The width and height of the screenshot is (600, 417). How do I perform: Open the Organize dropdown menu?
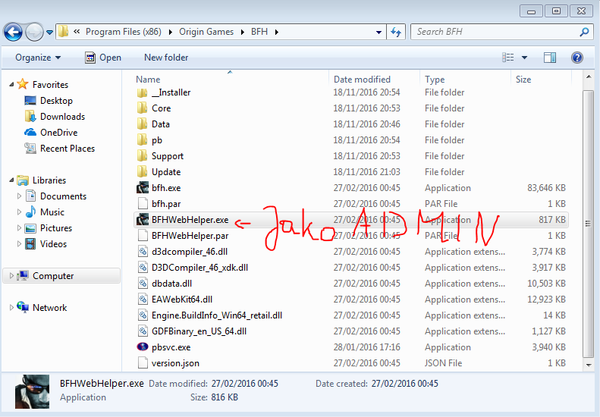point(38,58)
